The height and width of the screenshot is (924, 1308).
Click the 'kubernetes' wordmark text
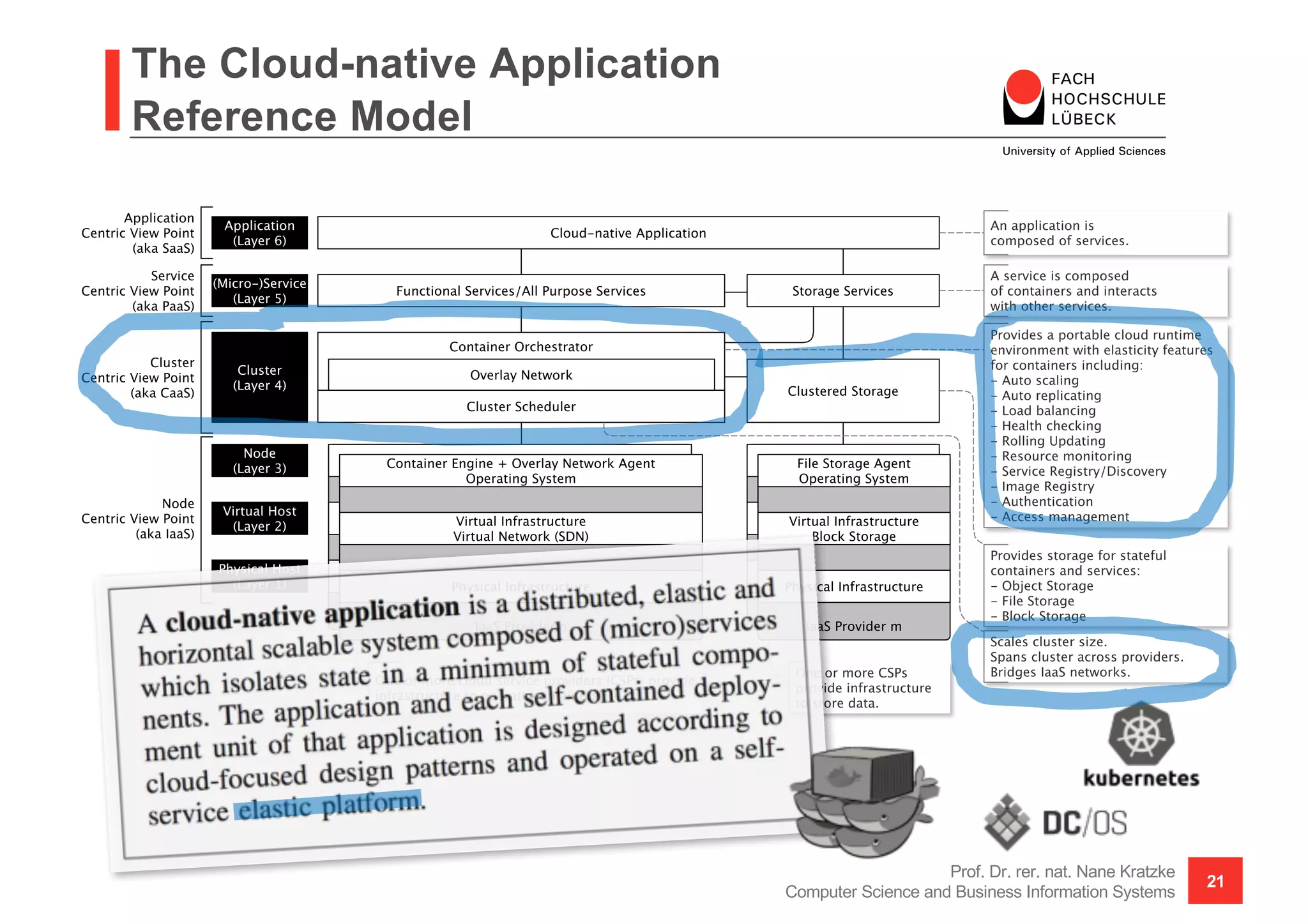[x=1141, y=778]
